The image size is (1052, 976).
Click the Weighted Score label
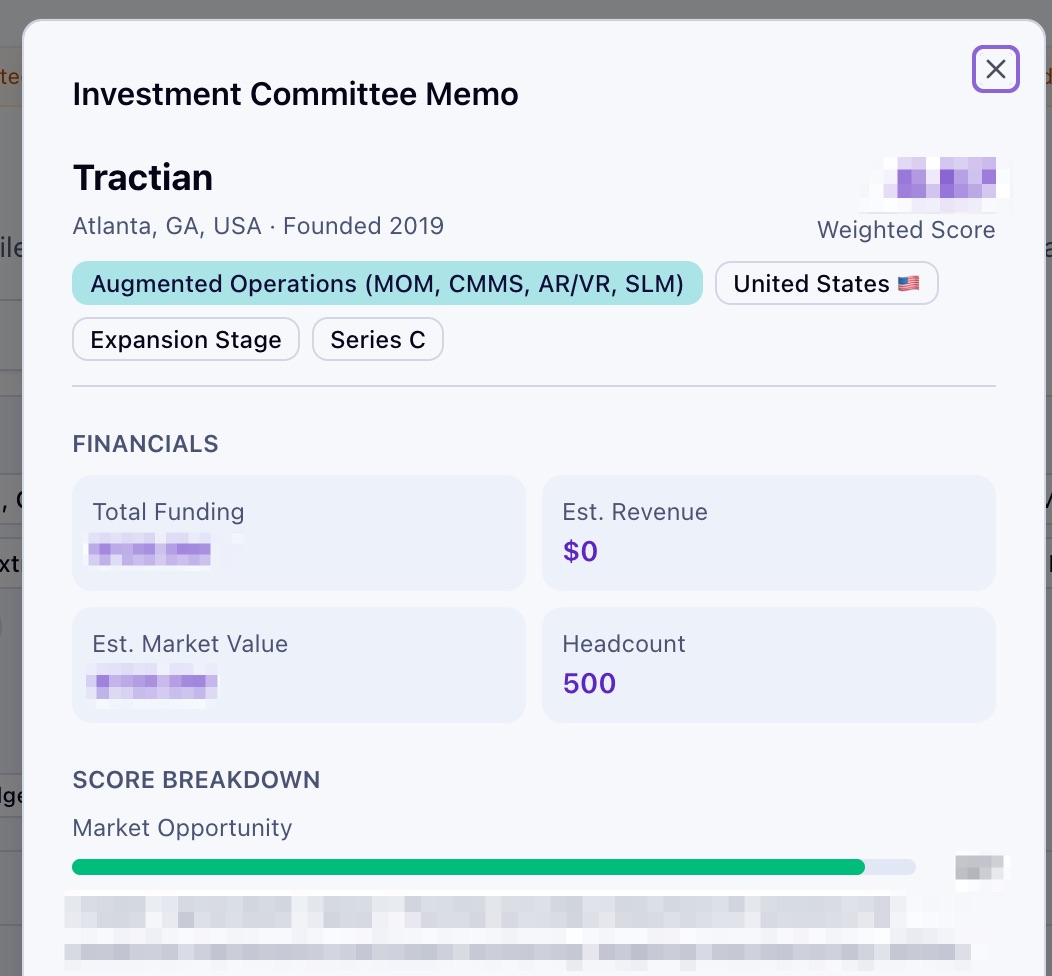pyautogui.click(x=905, y=230)
